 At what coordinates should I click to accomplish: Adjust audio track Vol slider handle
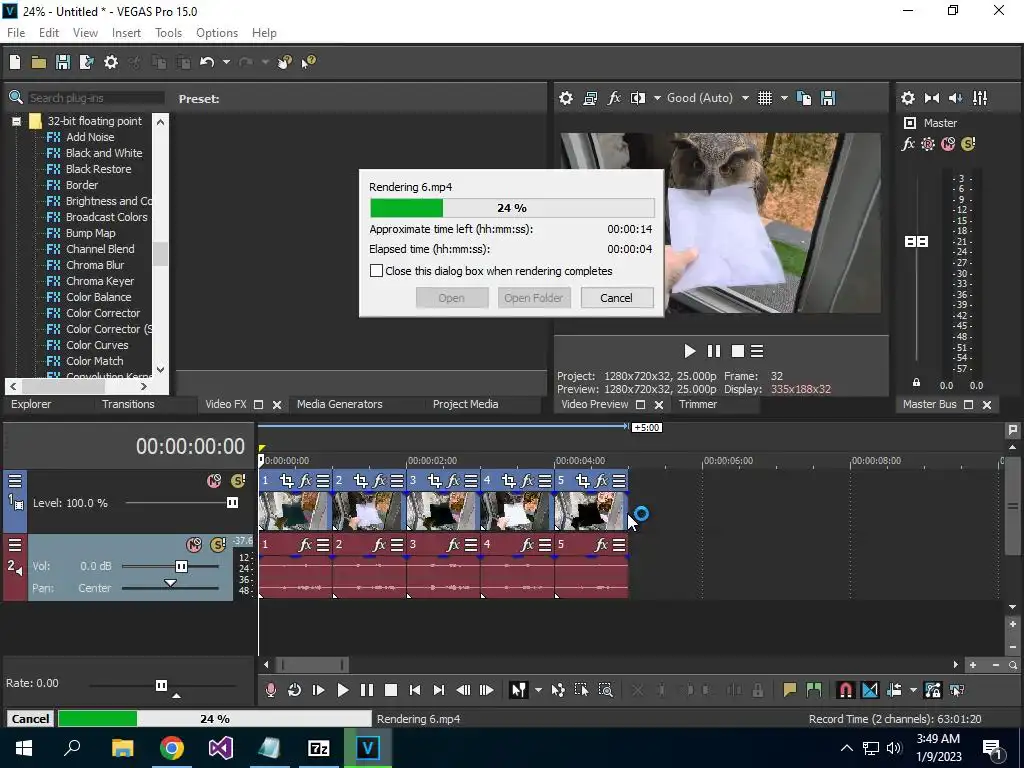[x=182, y=566]
